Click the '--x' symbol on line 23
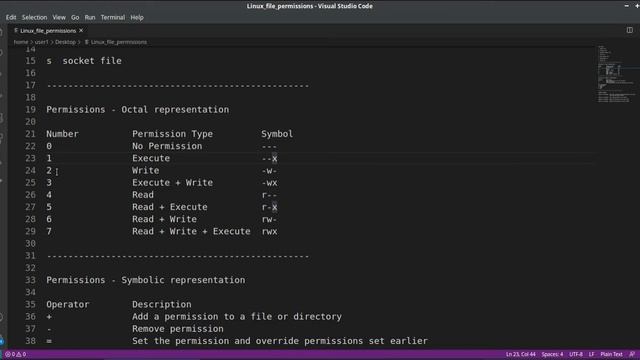Viewport: 640px width, 360px height. click(x=269, y=158)
